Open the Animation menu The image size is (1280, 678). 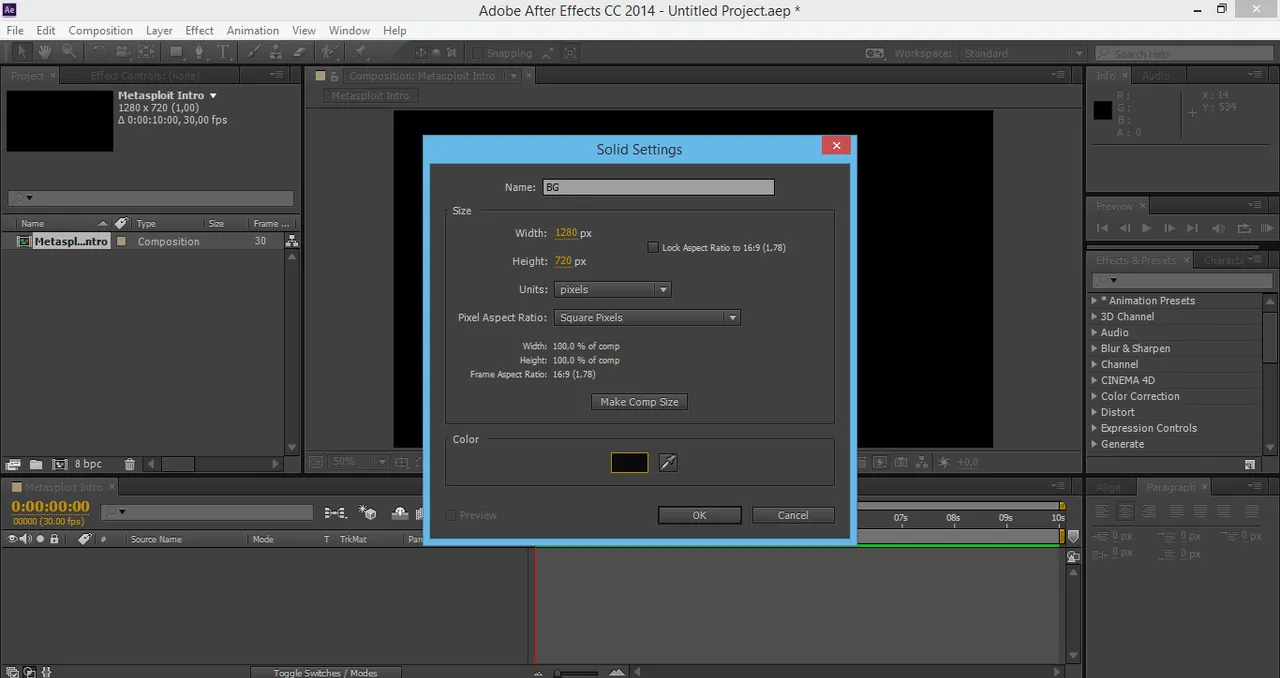pyautogui.click(x=253, y=30)
